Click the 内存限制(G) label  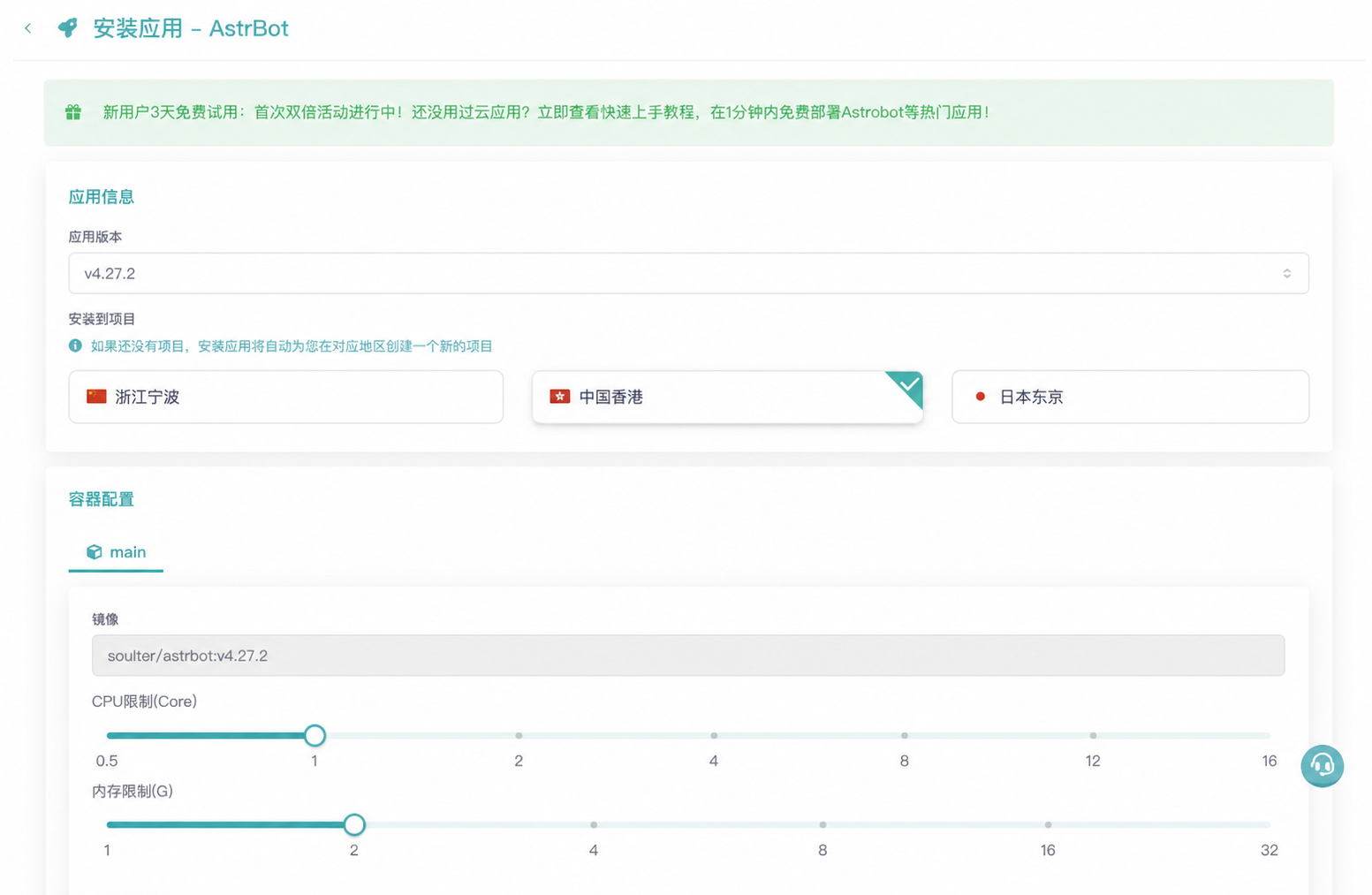tap(133, 791)
